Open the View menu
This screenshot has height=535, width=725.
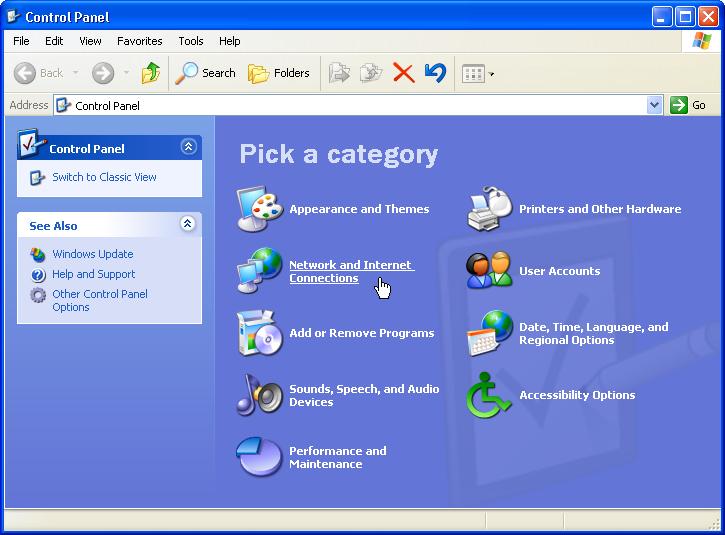[90, 41]
